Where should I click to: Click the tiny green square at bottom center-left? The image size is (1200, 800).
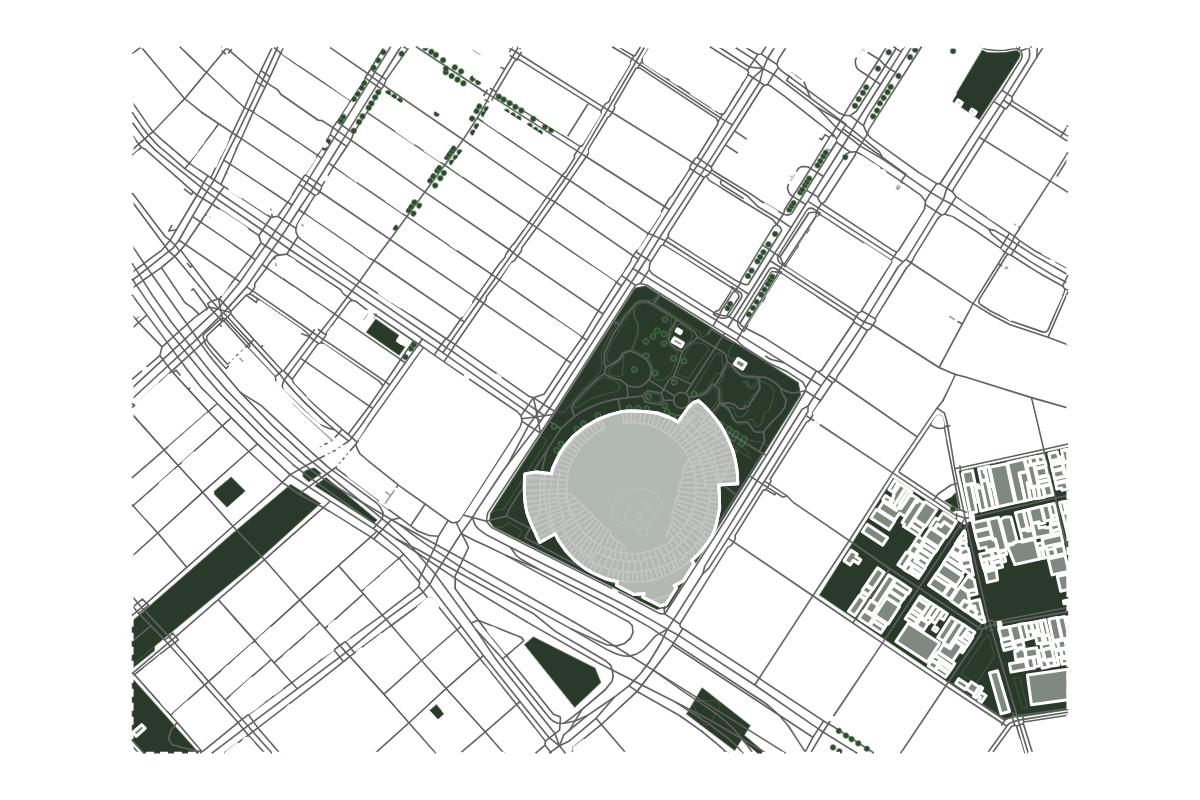point(437,712)
